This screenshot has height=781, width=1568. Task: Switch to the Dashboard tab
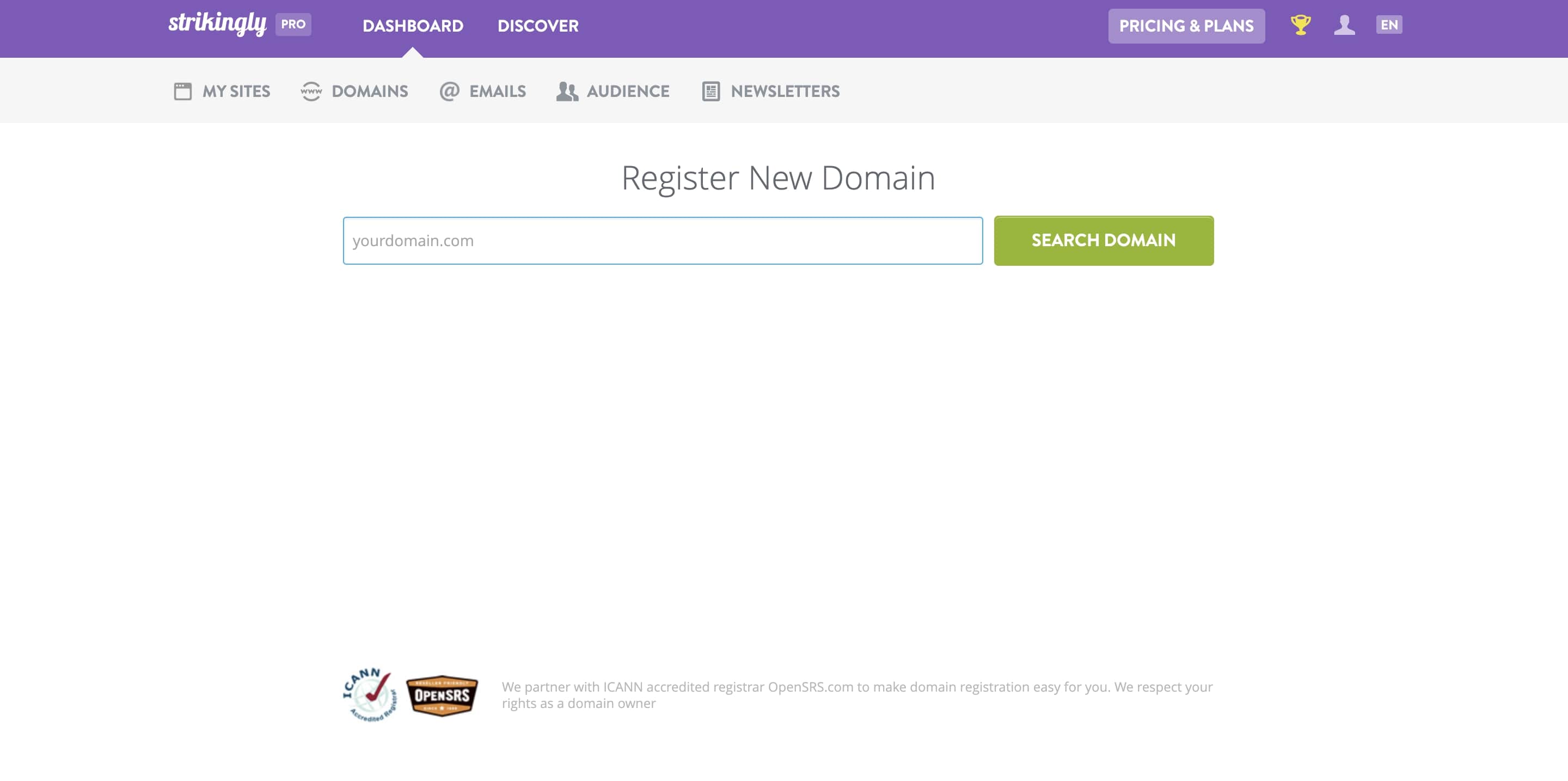click(413, 26)
